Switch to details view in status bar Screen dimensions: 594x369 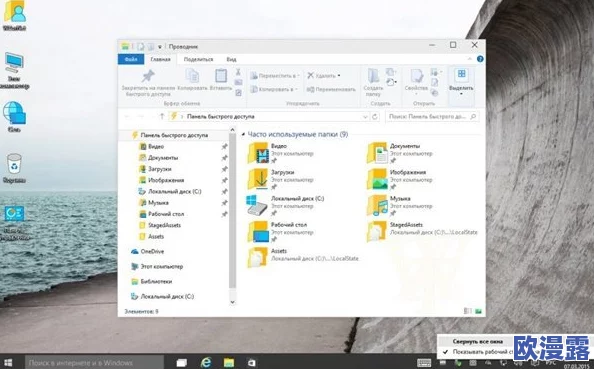click(468, 311)
